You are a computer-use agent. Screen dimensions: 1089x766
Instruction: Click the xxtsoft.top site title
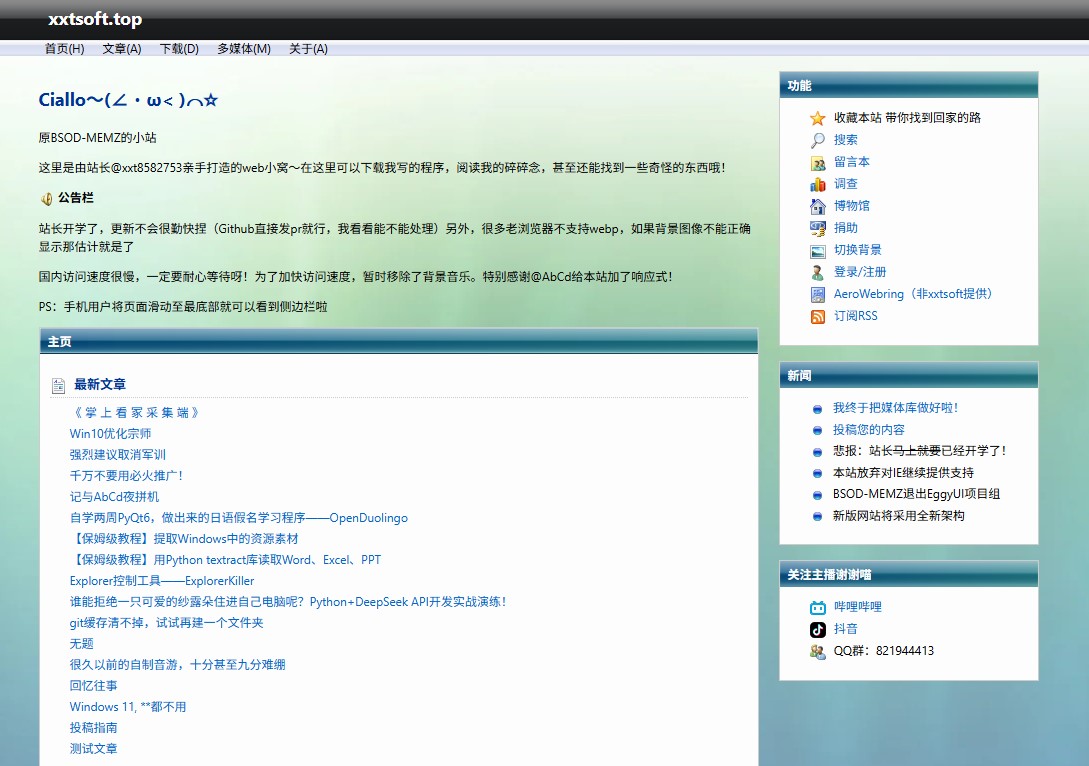pyautogui.click(x=95, y=19)
